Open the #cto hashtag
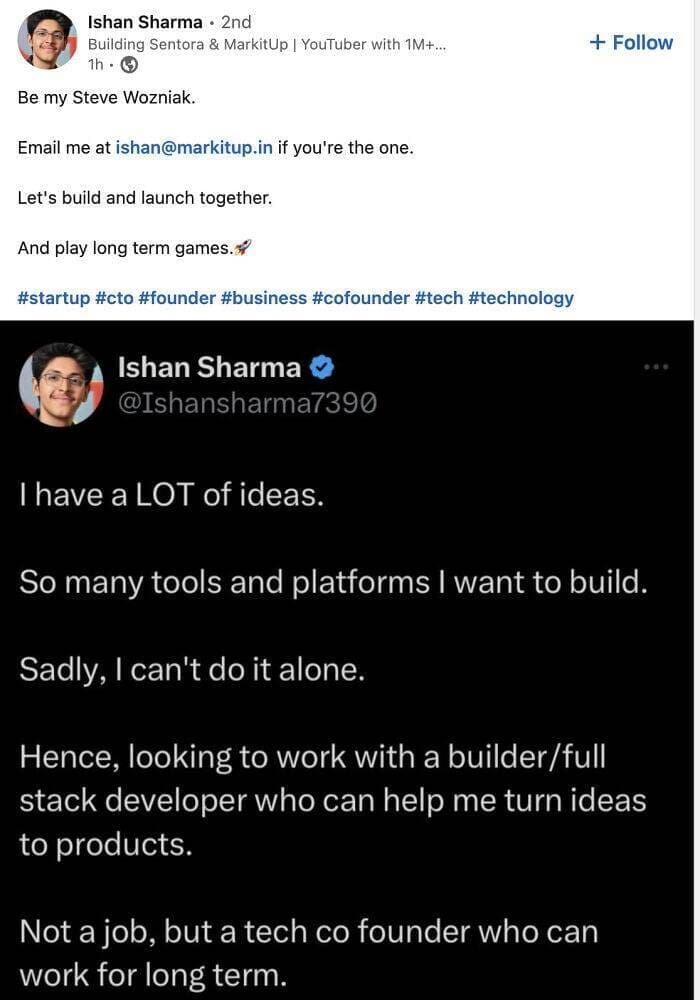 click(x=114, y=298)
